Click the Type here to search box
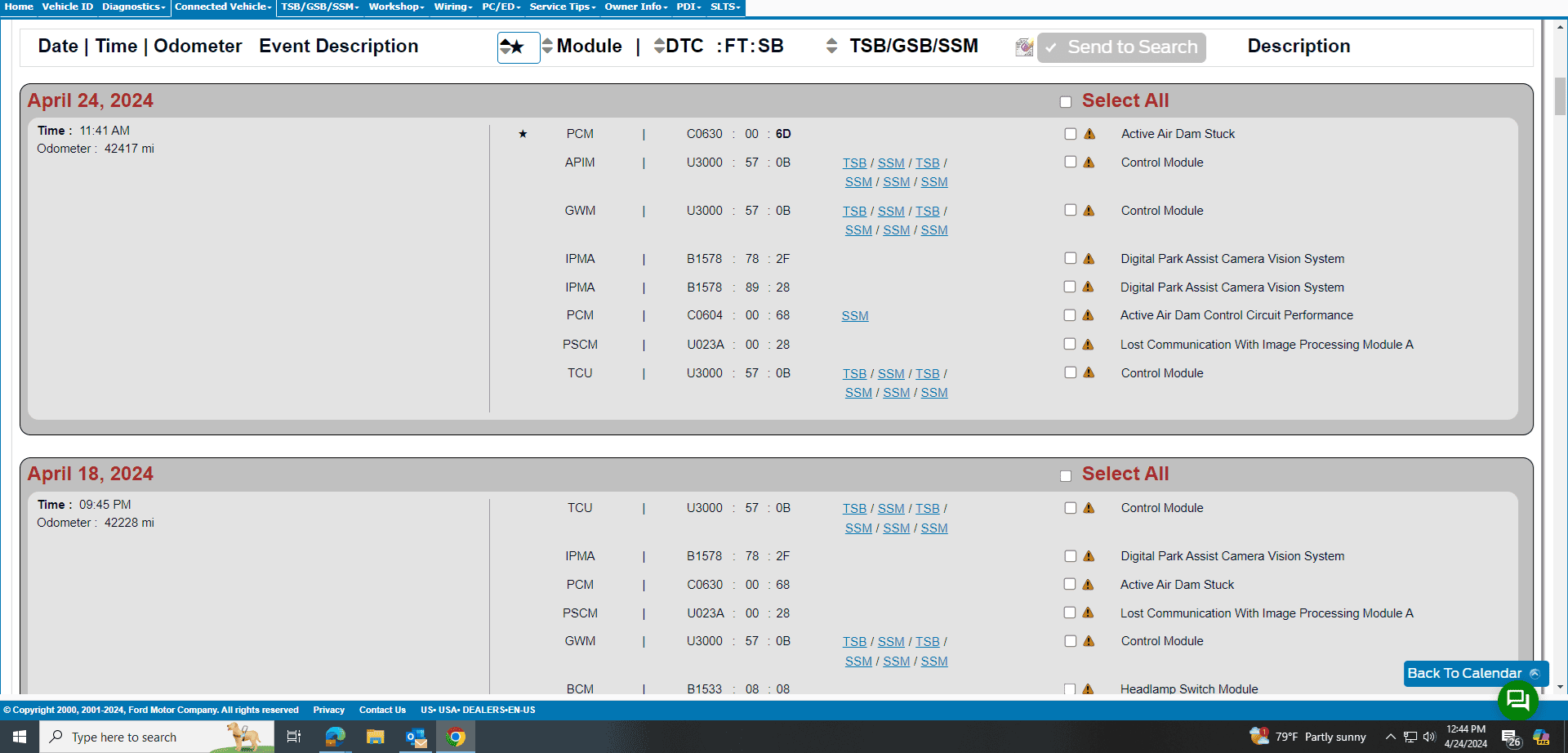The image size is (1568, 753). (139, 737)
